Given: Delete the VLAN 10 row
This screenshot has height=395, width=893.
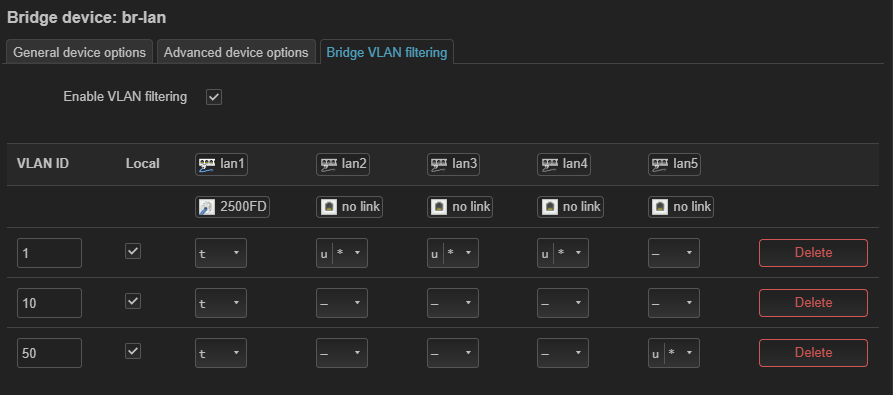Looking at the screenshot, I should pos(813,303).
